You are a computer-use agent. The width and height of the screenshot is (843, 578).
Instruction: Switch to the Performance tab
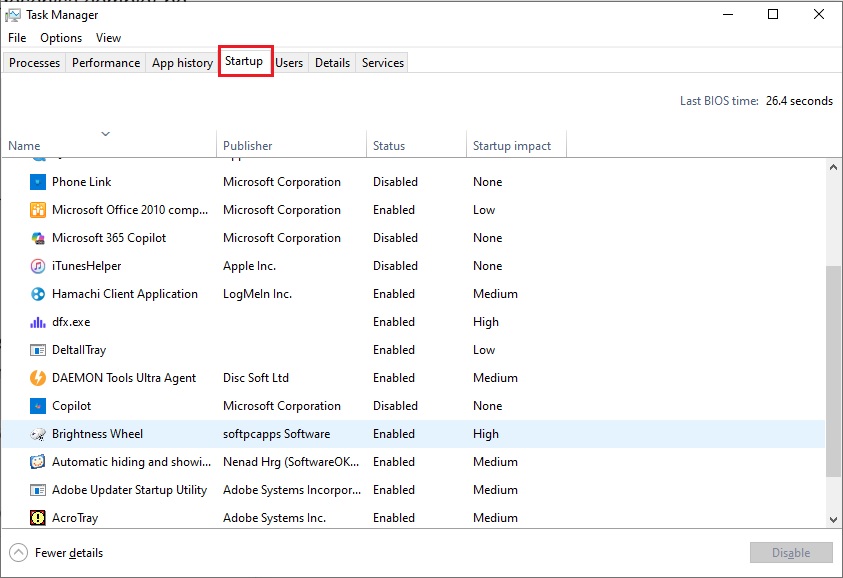(106, 63)
